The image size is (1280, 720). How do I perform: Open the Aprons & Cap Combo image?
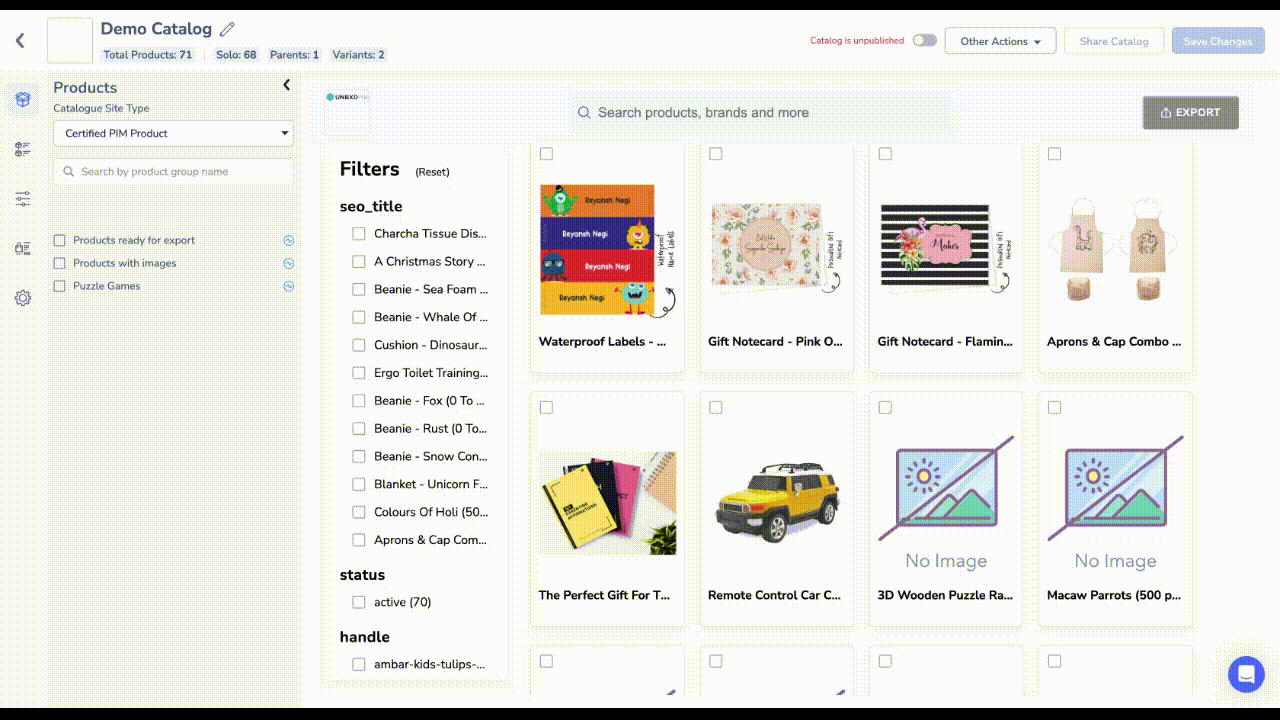point(1115,248)
